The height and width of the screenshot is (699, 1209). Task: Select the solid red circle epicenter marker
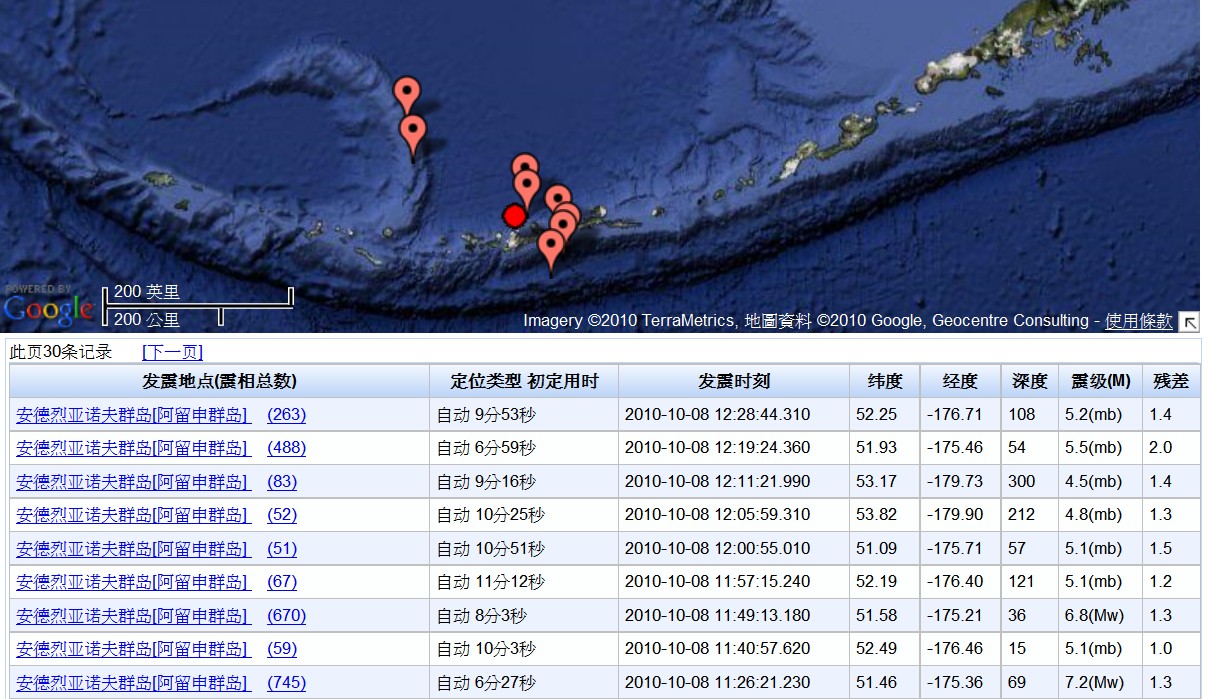point(514,216)
